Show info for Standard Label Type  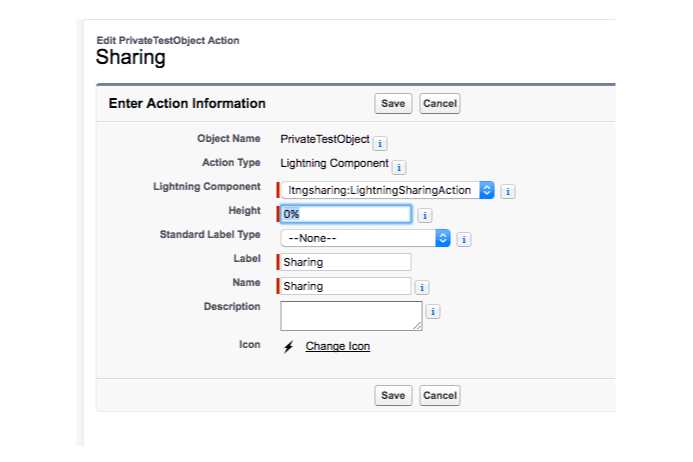[x=464, y=240]
